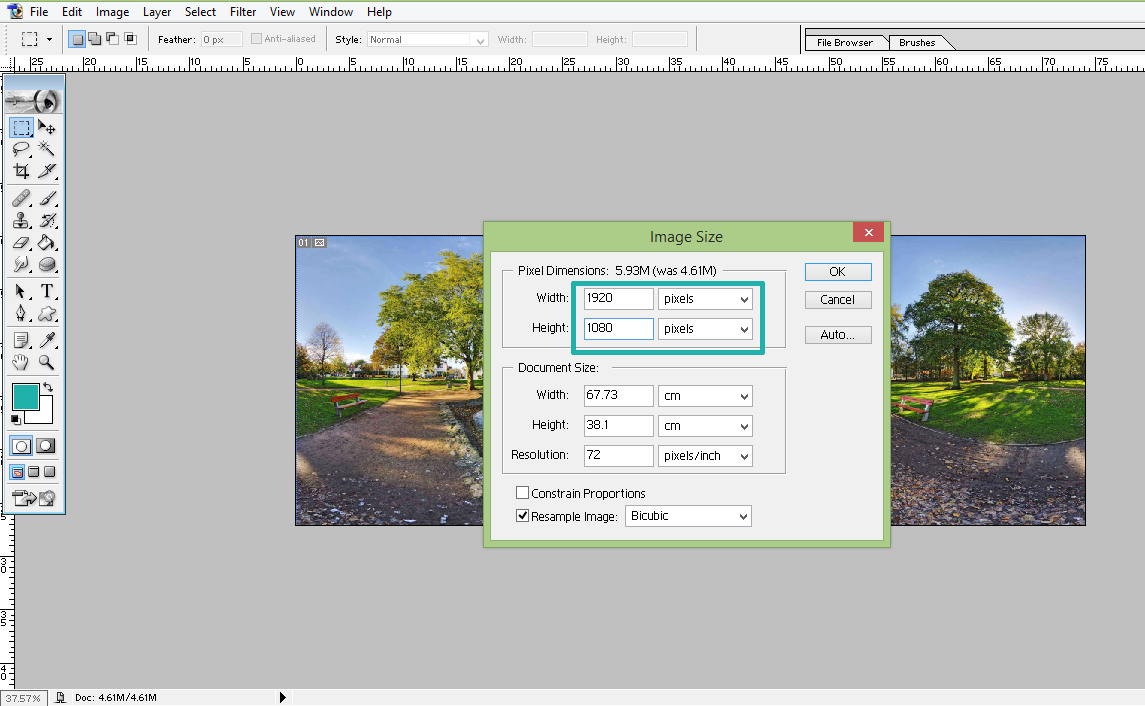1145x706 pixels.
Task: Select the Zoom magnifier tool
Action: pyautogui.click(x=47, y=362)
